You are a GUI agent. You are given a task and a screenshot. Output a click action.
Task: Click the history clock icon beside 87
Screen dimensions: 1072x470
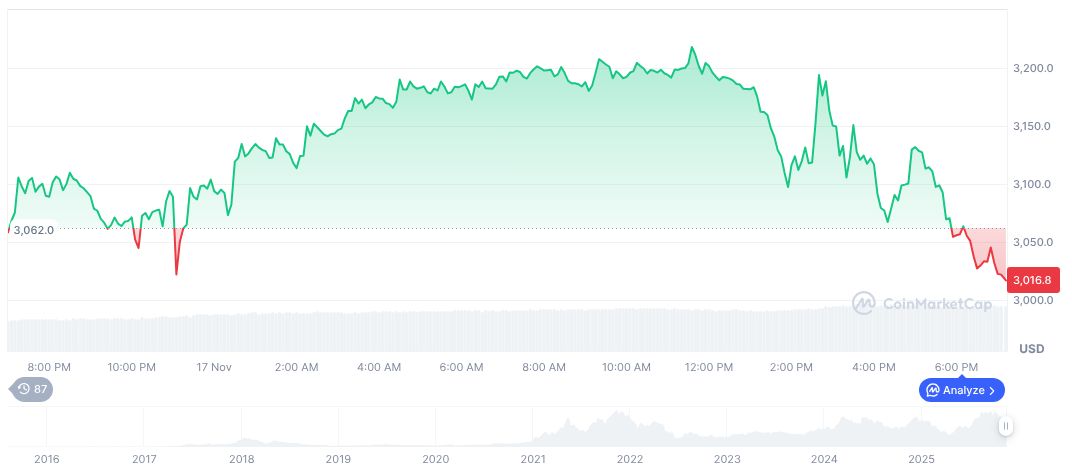[22, 389]
